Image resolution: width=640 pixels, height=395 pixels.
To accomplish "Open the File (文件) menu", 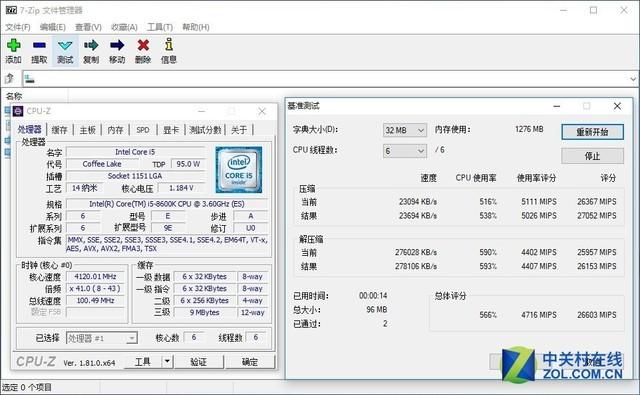I will tap(18, 27).
